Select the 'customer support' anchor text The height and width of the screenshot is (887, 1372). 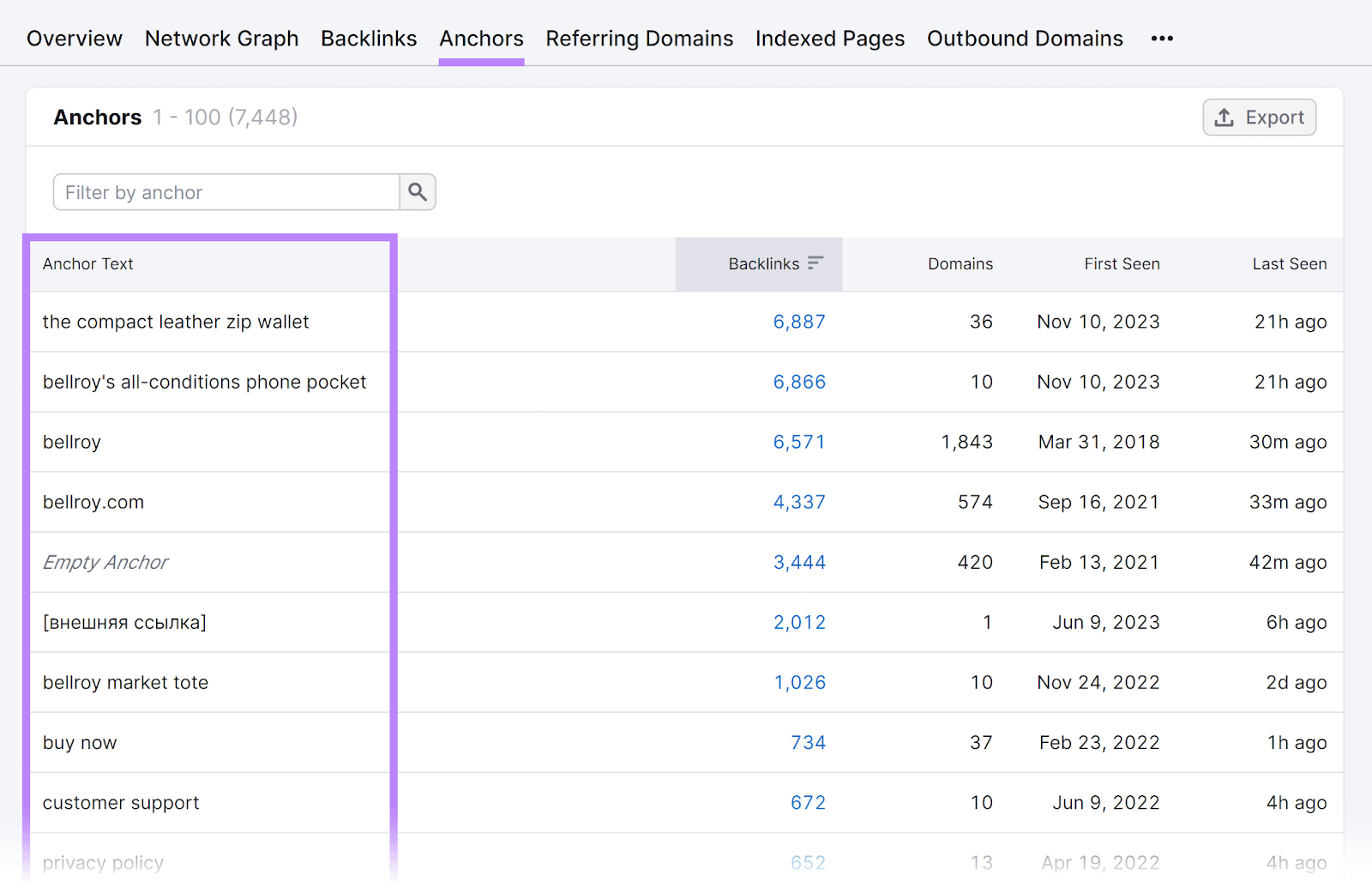pyautogui.click(x=121, y=802)
